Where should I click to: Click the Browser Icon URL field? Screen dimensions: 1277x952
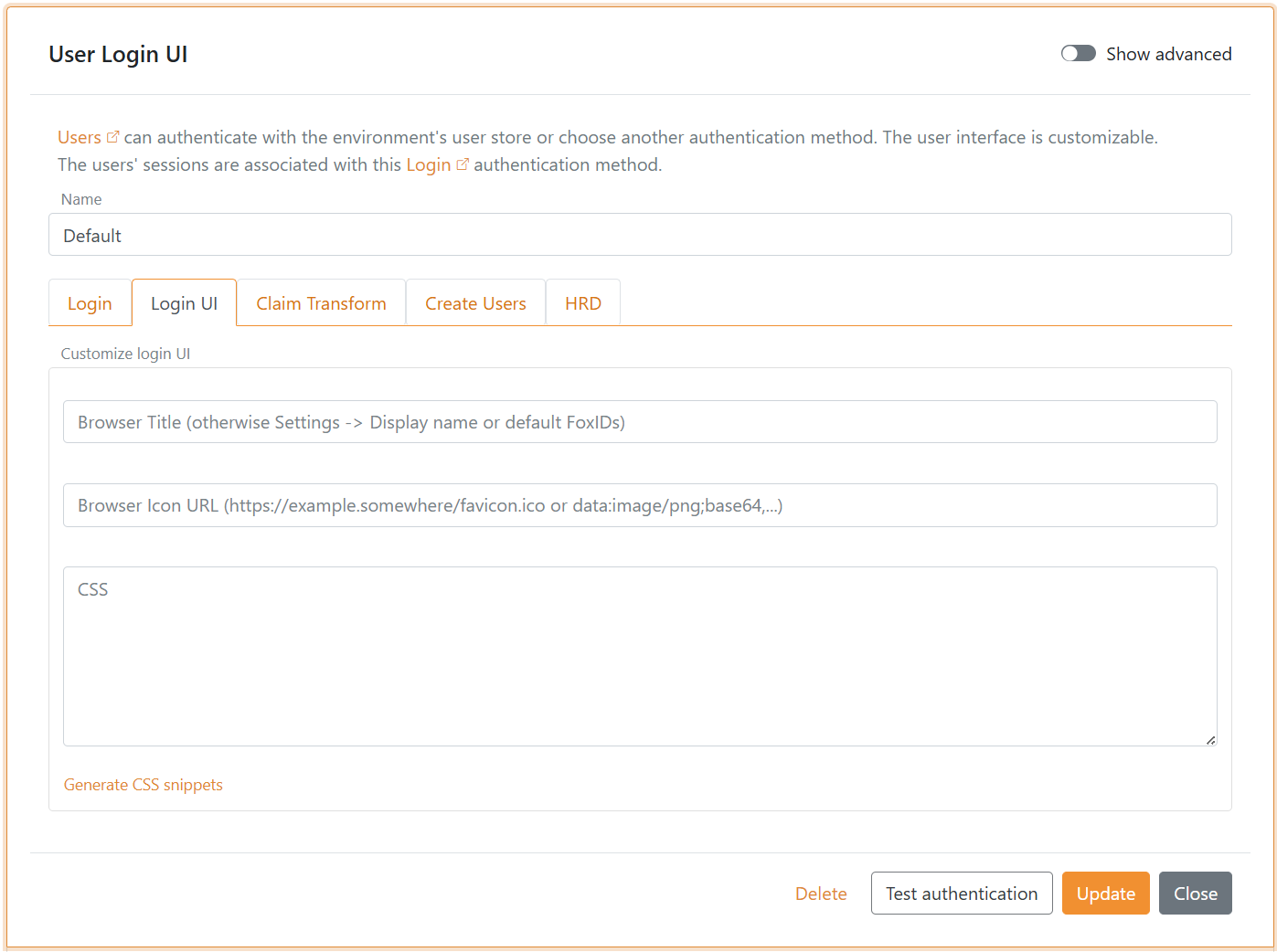click(640, 504)
